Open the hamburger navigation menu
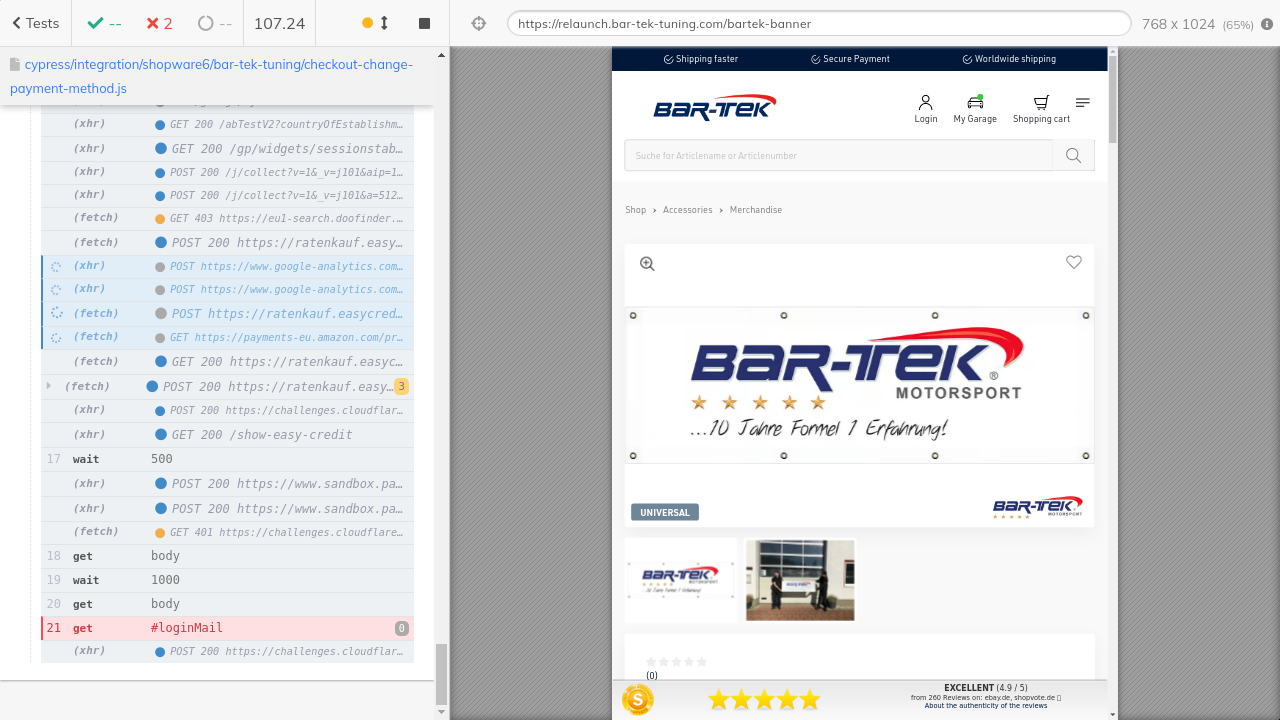Viewport: 1280px width, 720px height. pyautogui.click(x=1083, y=103)
